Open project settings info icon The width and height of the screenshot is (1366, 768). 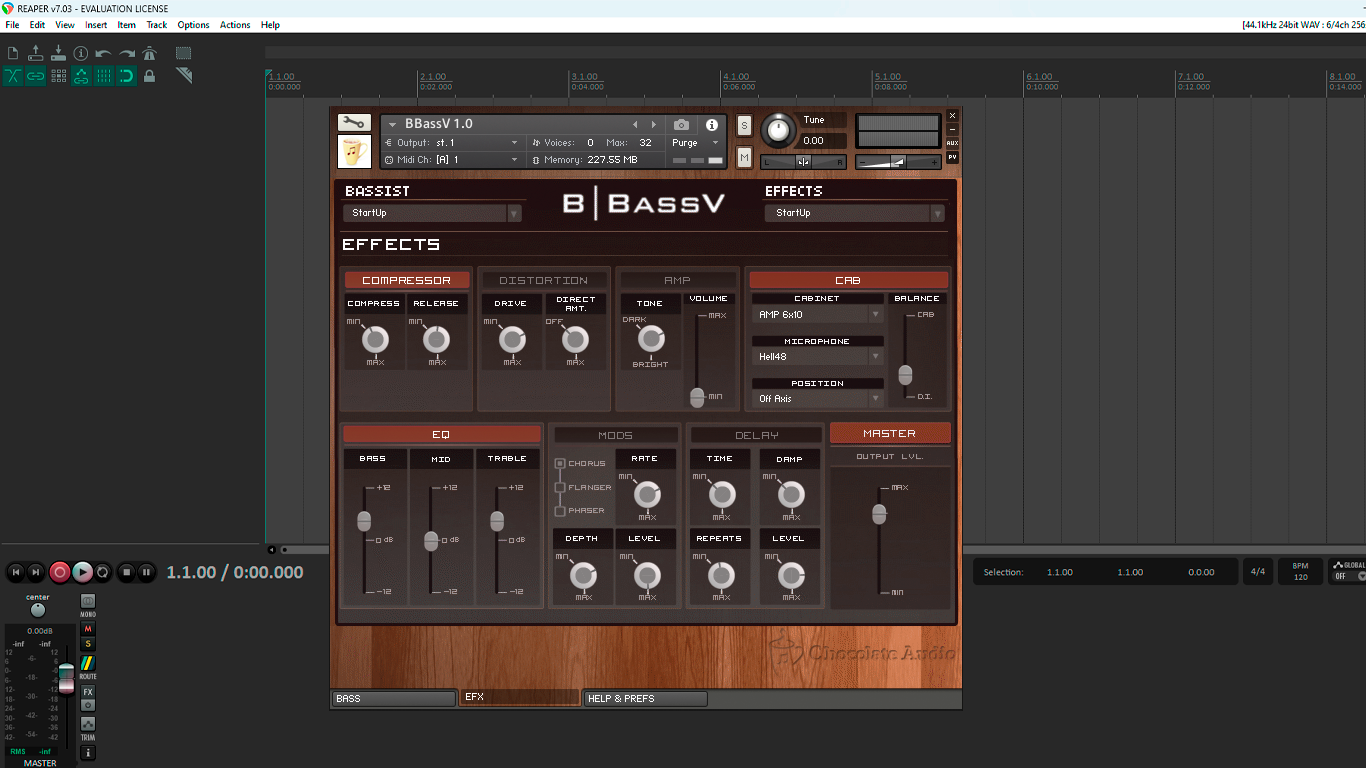point(81,53)
